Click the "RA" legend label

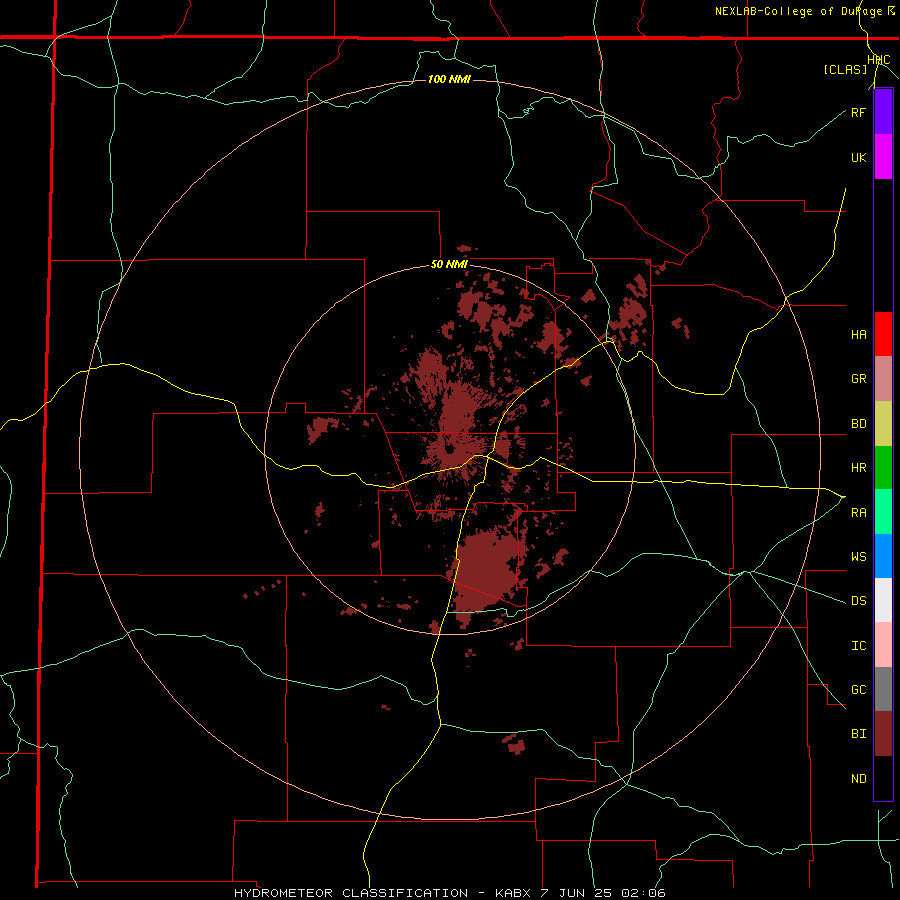[858, 513]
